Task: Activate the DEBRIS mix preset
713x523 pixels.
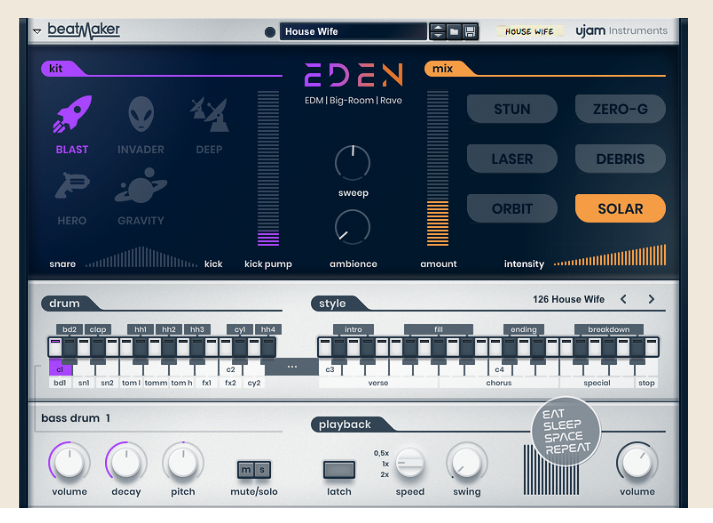Action: [x=620, y=159]
